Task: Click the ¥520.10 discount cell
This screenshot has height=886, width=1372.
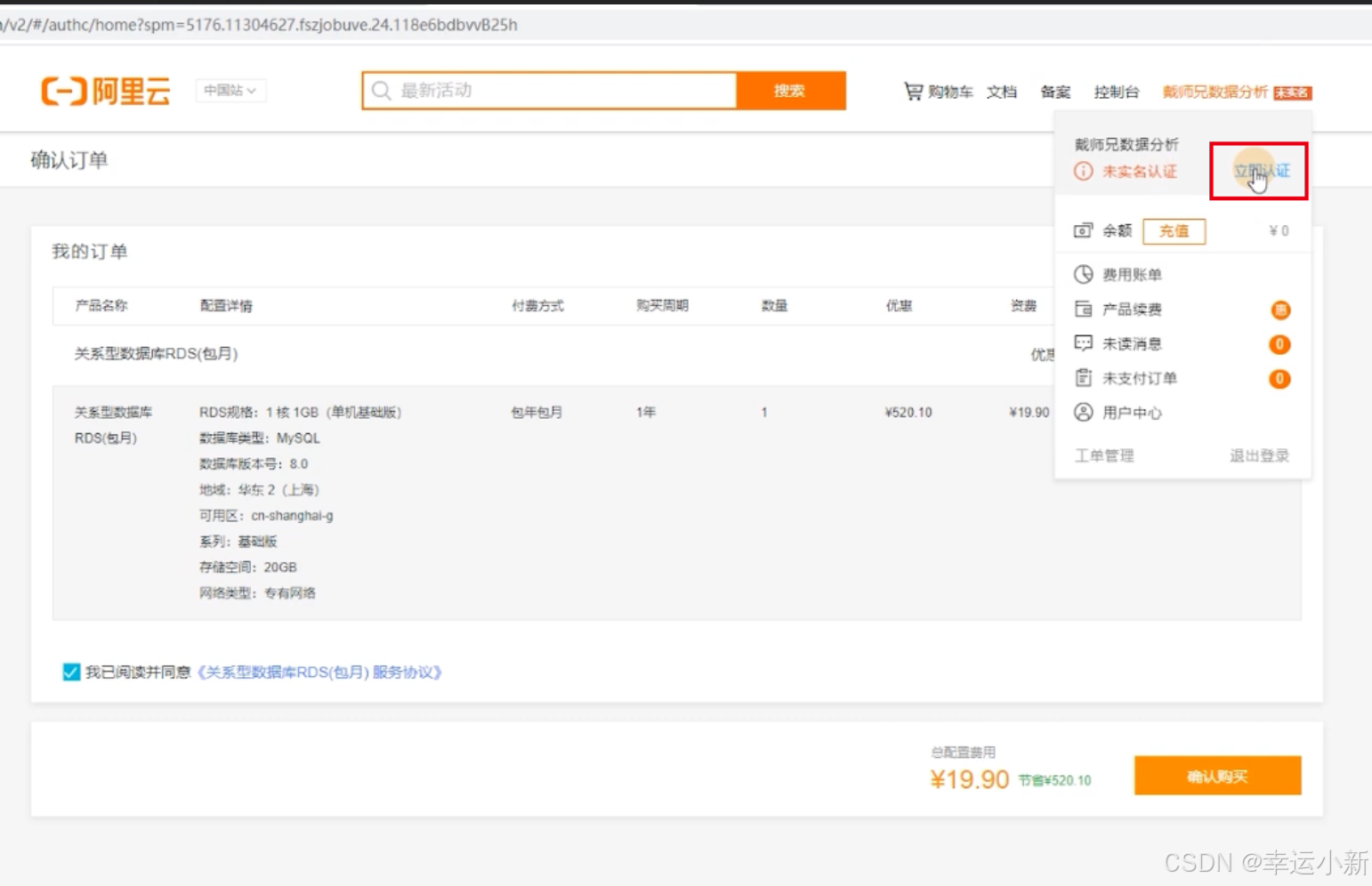Action: coord(908,413)
